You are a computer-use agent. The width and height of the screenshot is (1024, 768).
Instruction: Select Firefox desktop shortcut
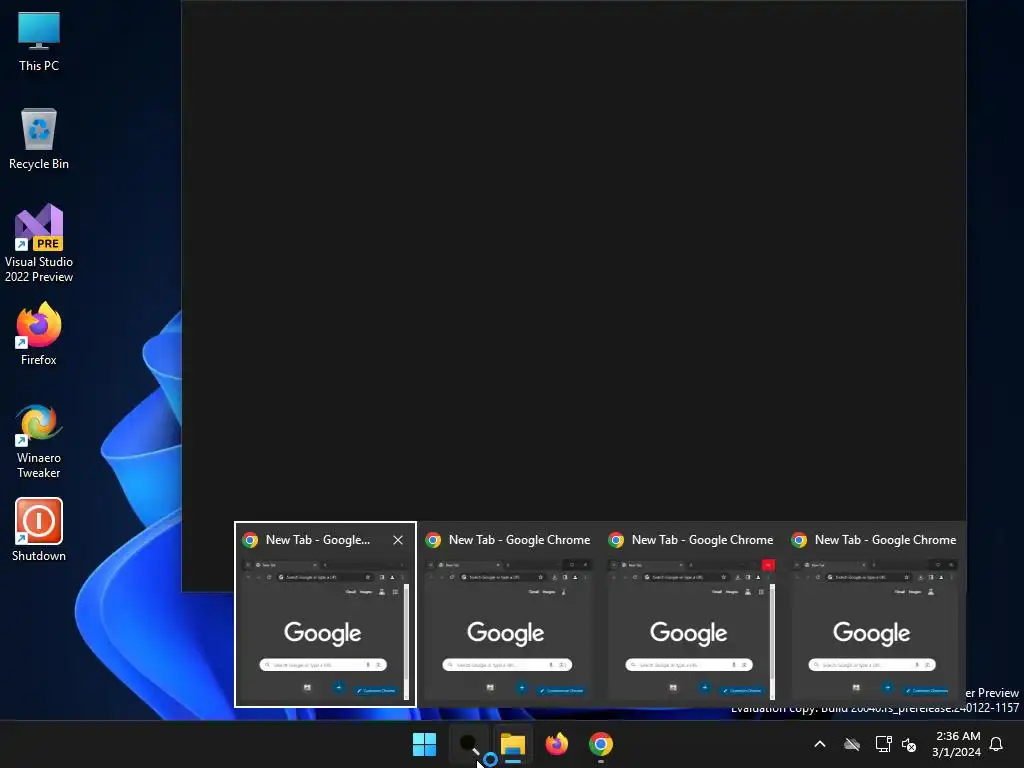[x=39, y=334]
